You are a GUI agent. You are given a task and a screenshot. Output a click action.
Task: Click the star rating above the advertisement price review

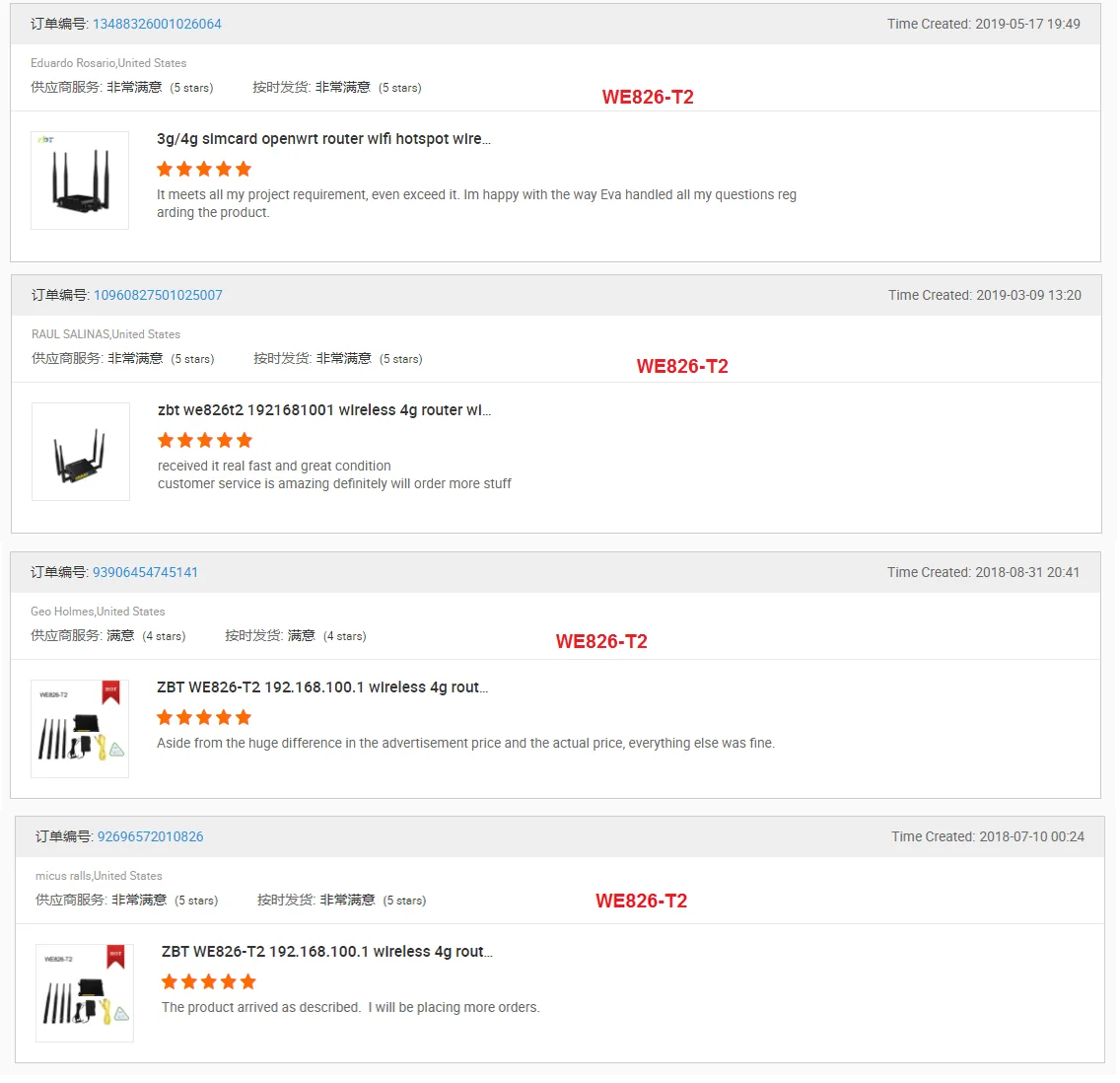204,717
